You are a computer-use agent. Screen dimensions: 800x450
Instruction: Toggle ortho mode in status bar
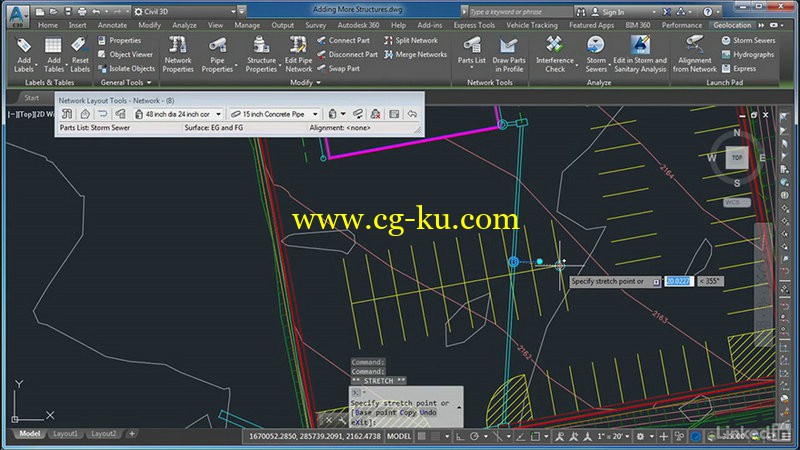[460, 436]
